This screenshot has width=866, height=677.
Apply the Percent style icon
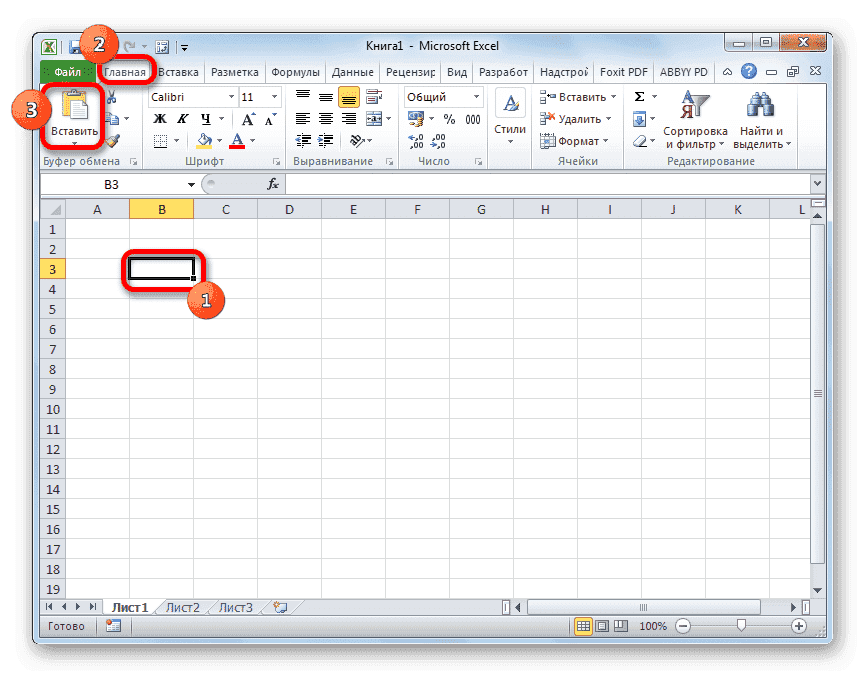(x=450, y=117)
